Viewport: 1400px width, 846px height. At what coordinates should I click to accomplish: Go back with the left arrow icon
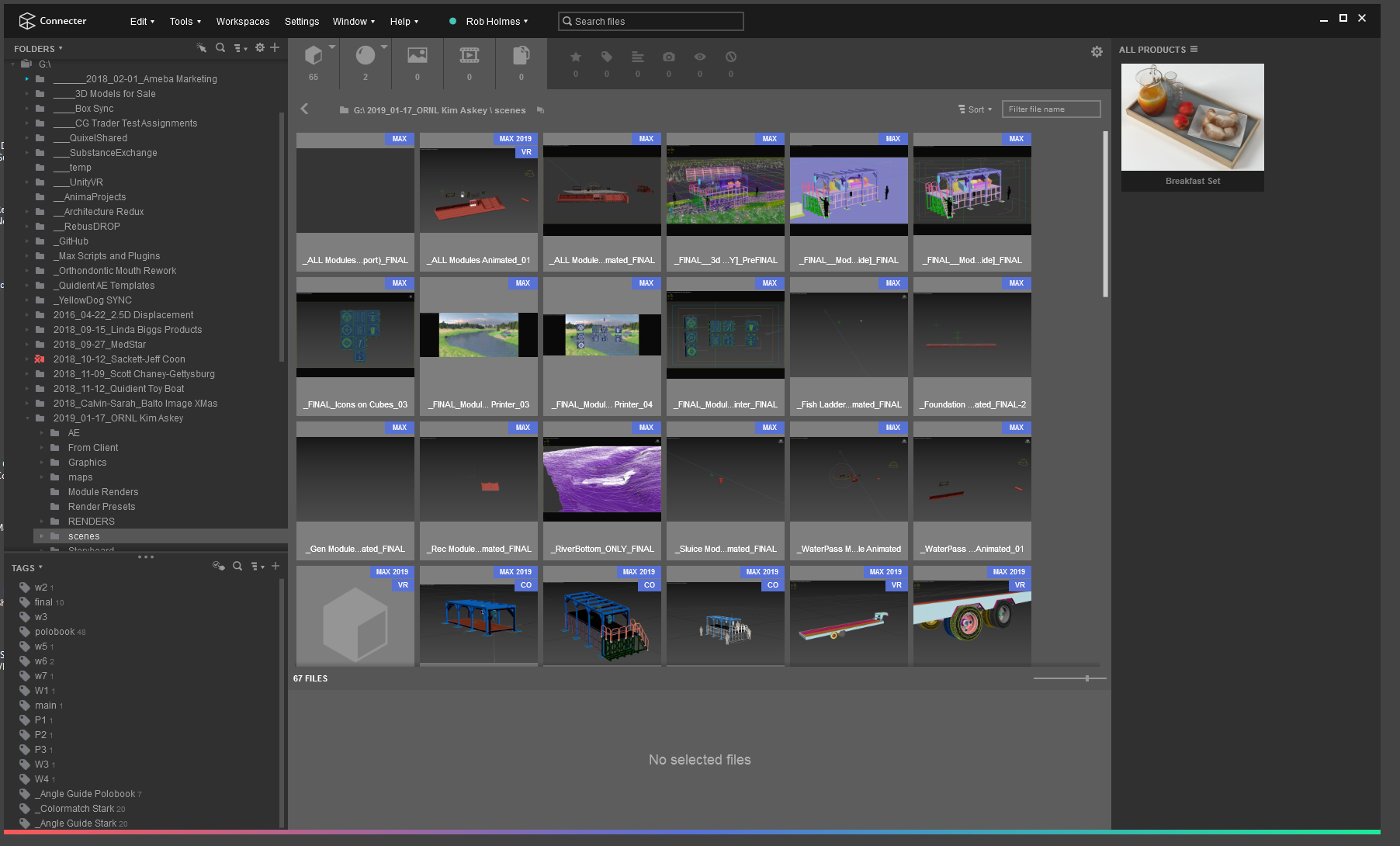[304, 109]
